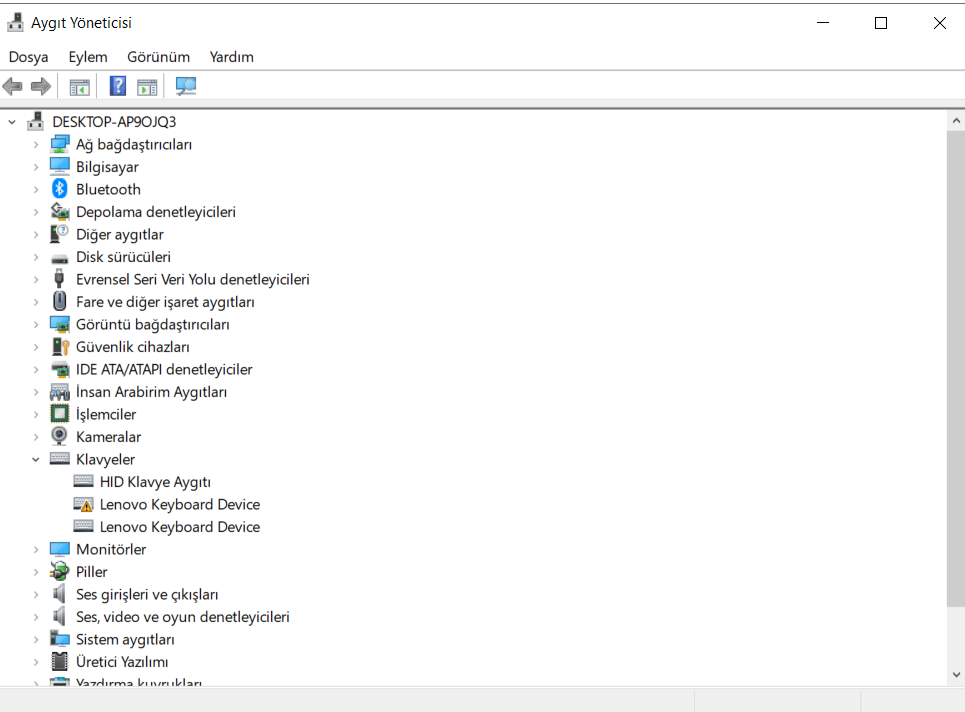Image resolution: width=965 pixels, height=712 pixels.
Task: Click the Depolama denetleyicileri icon
Action: (60, 212)
